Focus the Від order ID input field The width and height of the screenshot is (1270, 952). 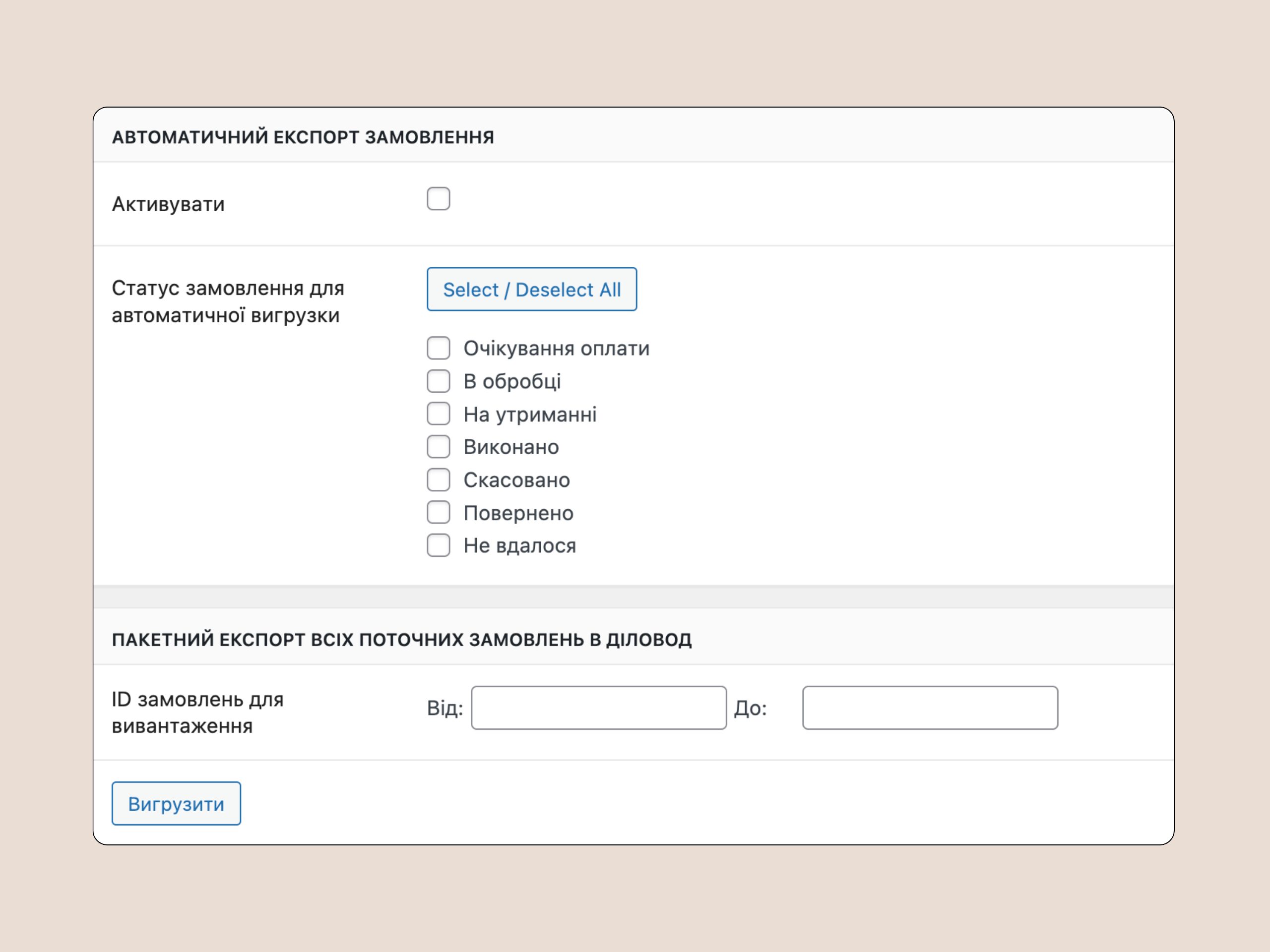(x=599, y=708)
